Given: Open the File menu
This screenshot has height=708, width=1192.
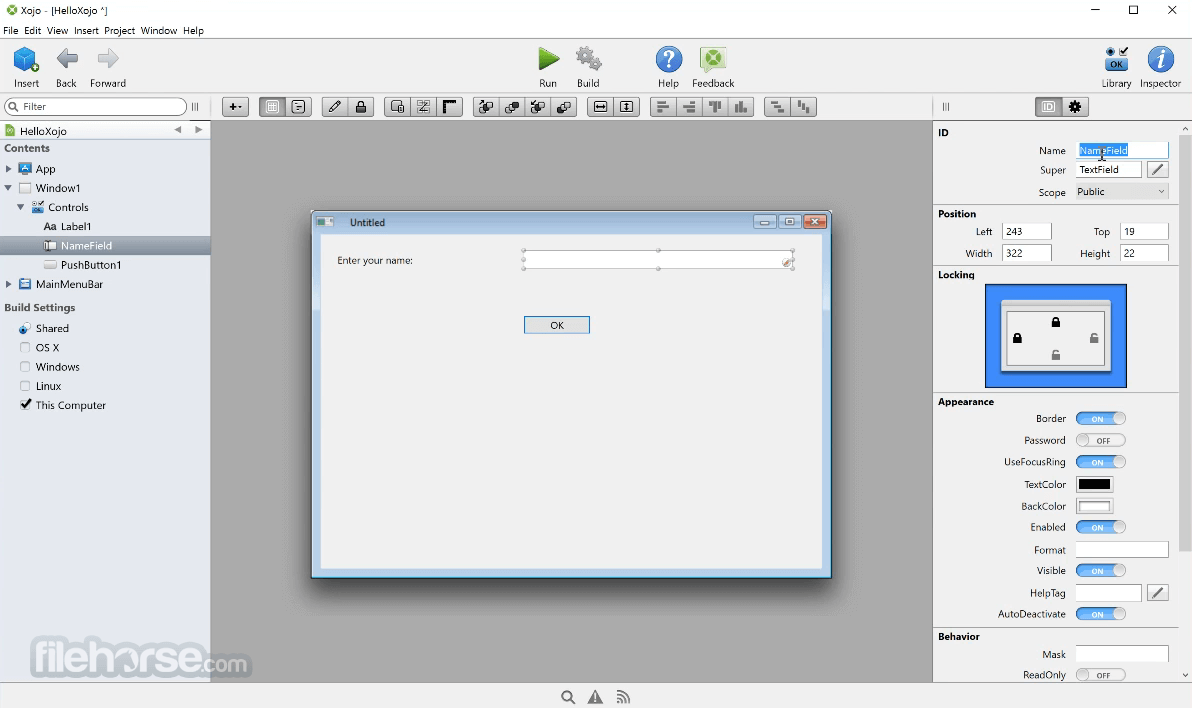Looking at the screenshot, I should (x=11, y=30).
